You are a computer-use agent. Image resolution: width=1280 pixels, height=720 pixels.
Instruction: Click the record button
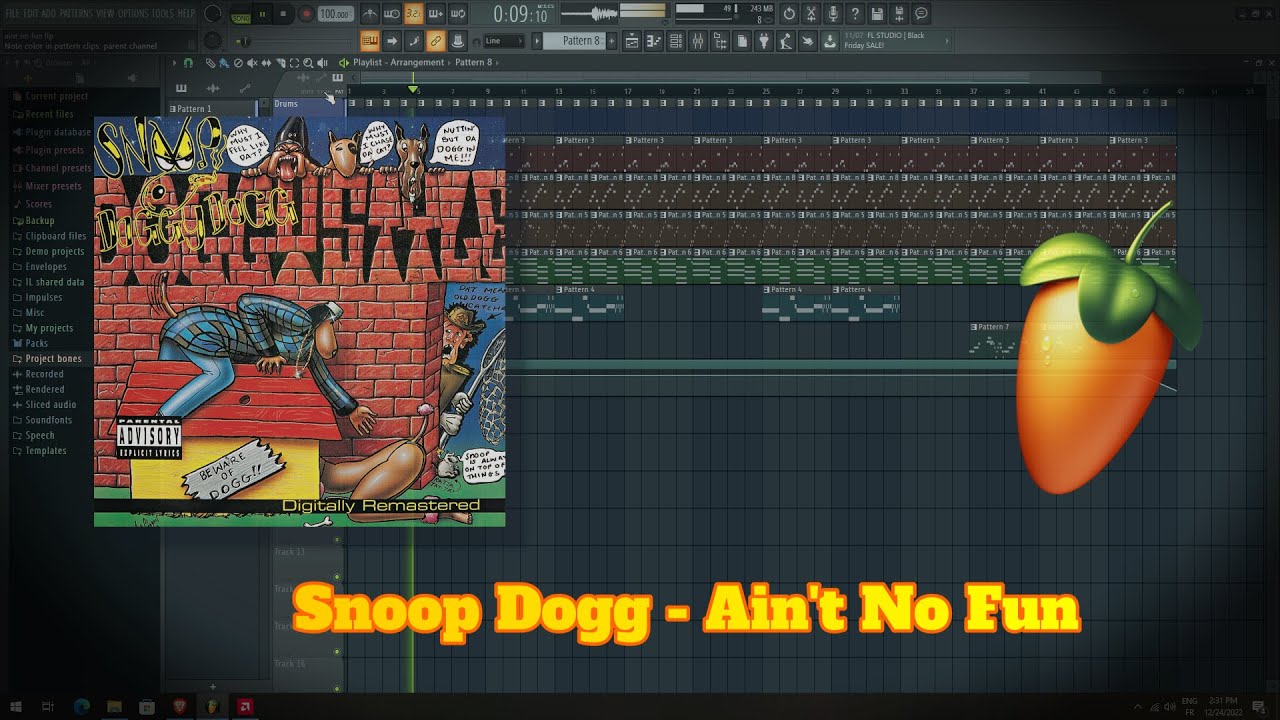306,14
